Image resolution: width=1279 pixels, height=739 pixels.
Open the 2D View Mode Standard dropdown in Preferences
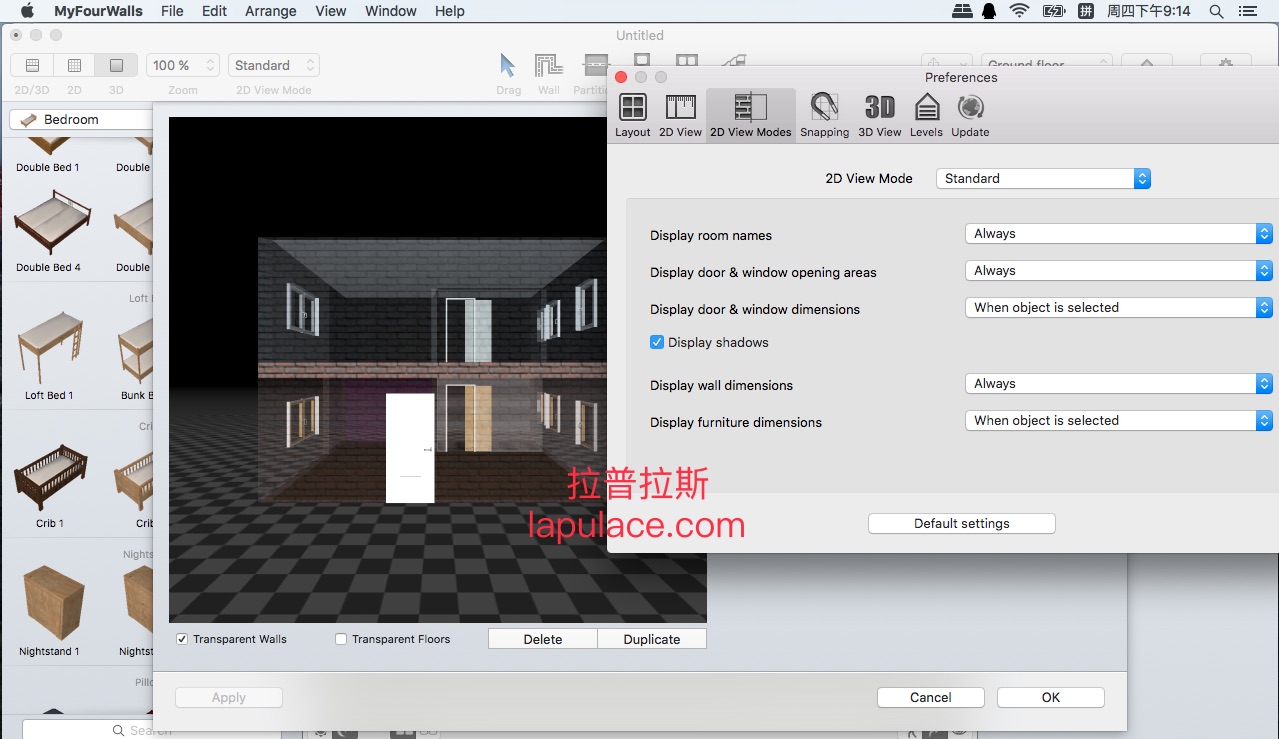tap(1043, 178)
